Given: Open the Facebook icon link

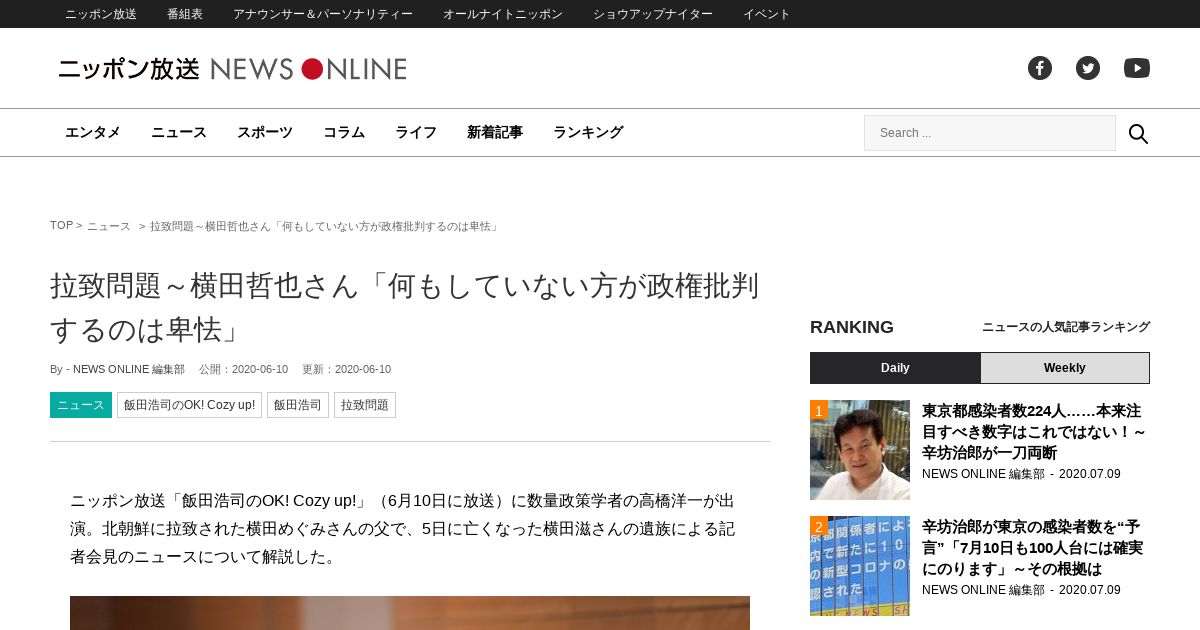Looking at the screenshot, I should [x=1040, y=68].
